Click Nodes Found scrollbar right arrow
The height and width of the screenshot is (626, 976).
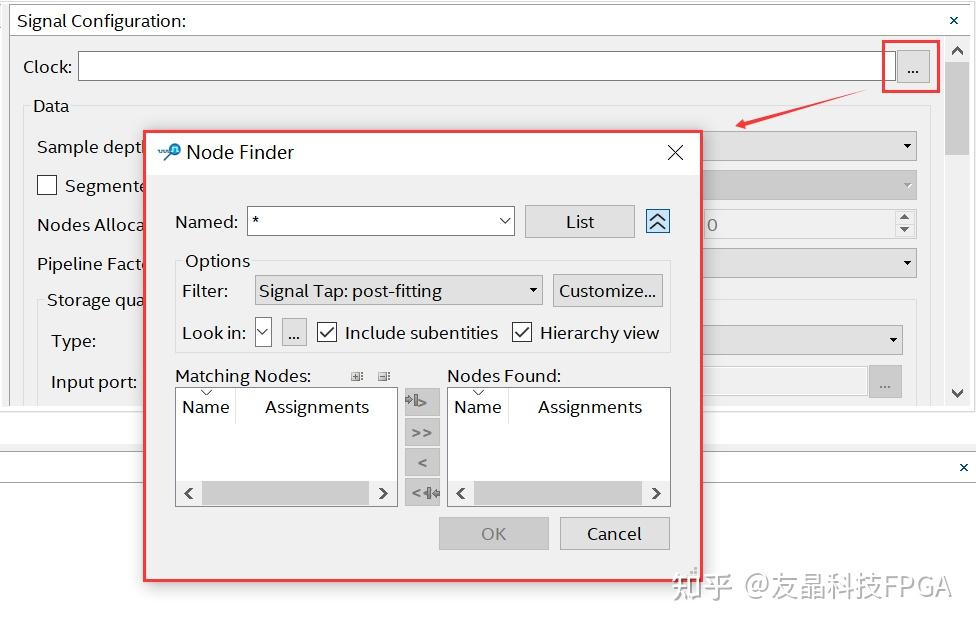656,493
